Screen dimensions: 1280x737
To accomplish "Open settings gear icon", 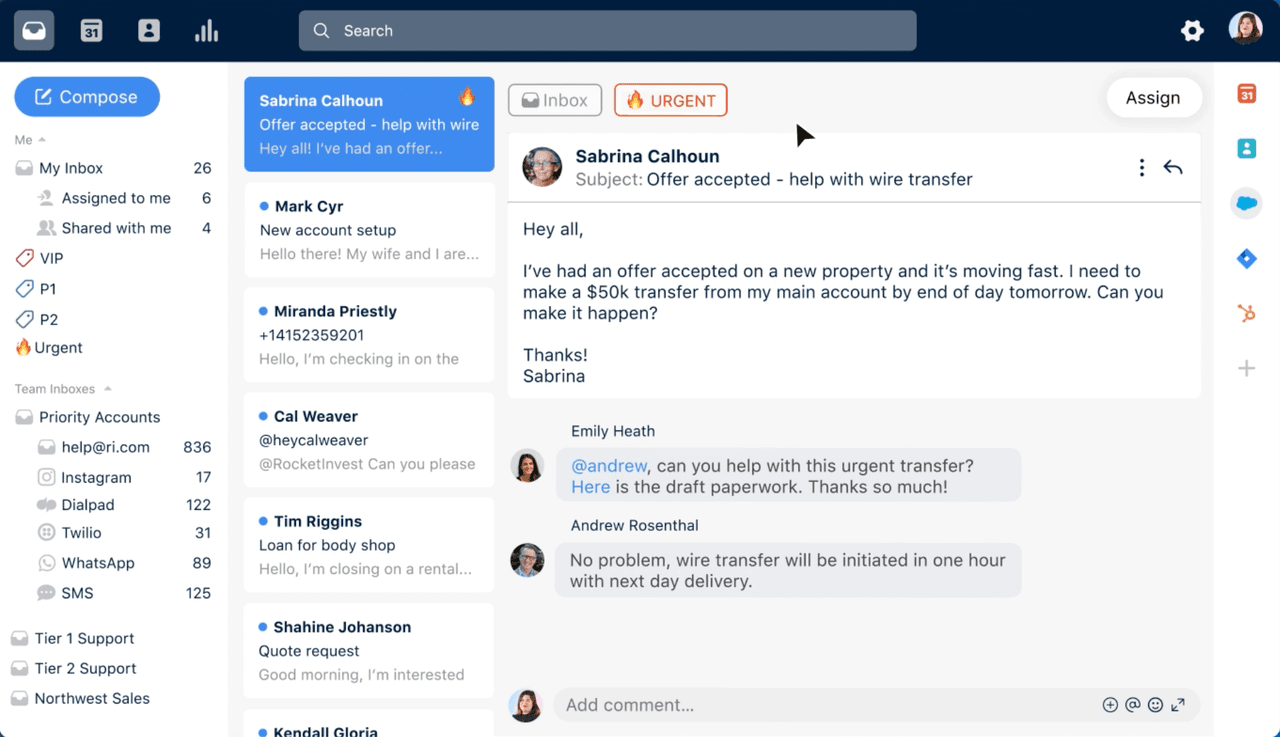I will coord(1192,31).
